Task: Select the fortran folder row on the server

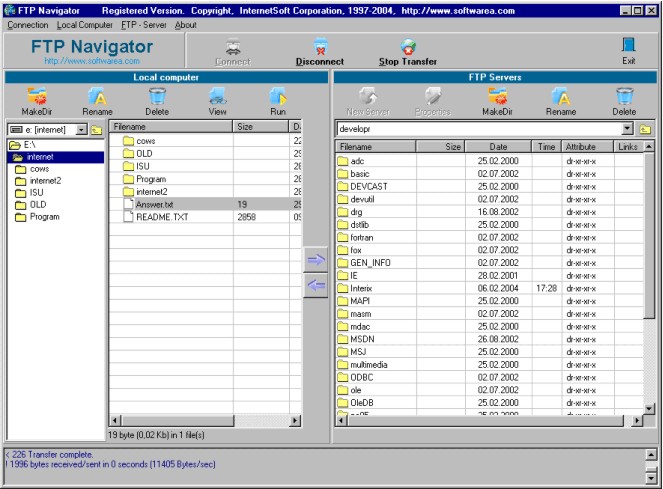Action: point(490,238)
